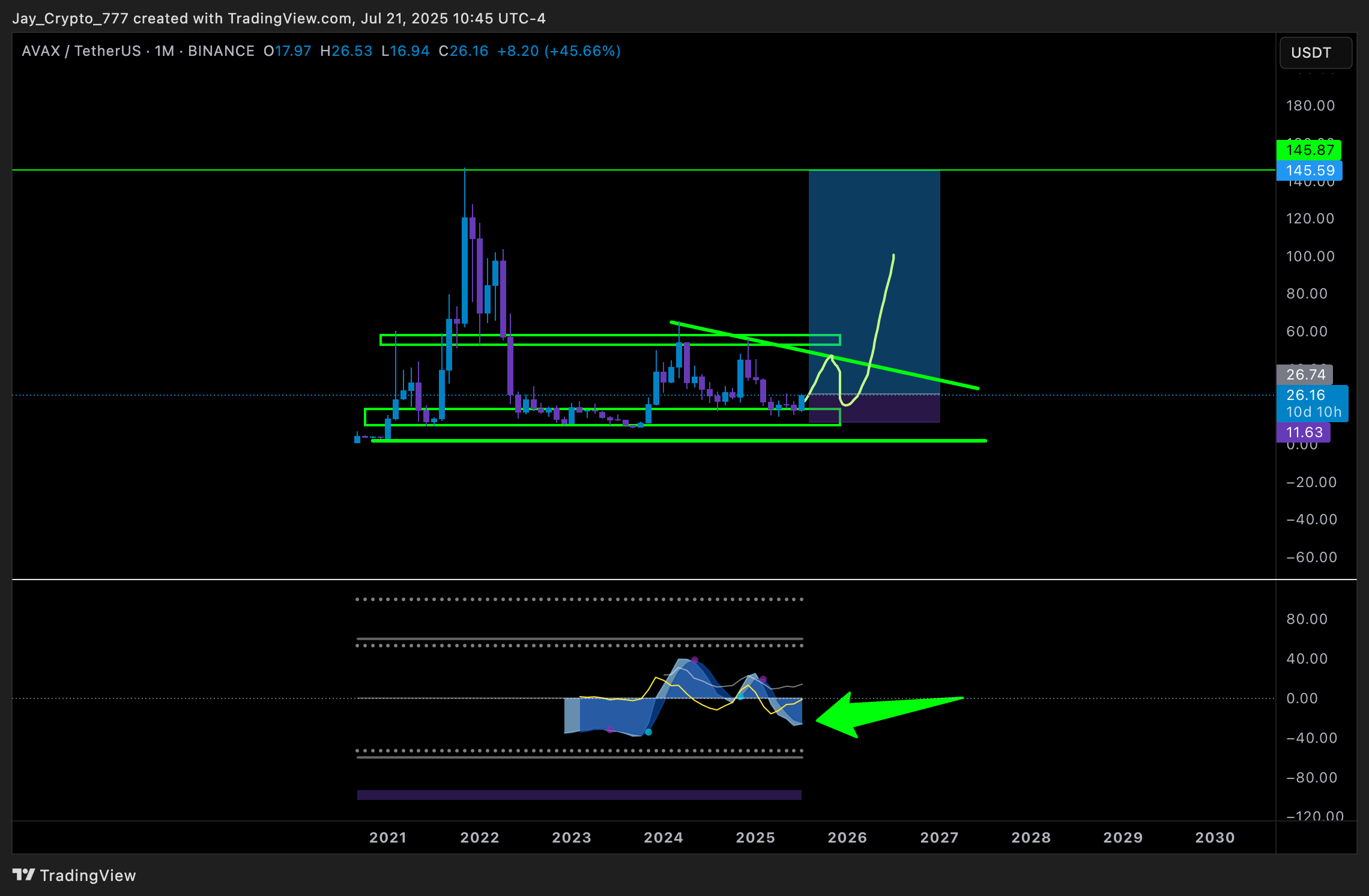Click the low value L16.94
1369x896 pixels.
pos(405,51)
